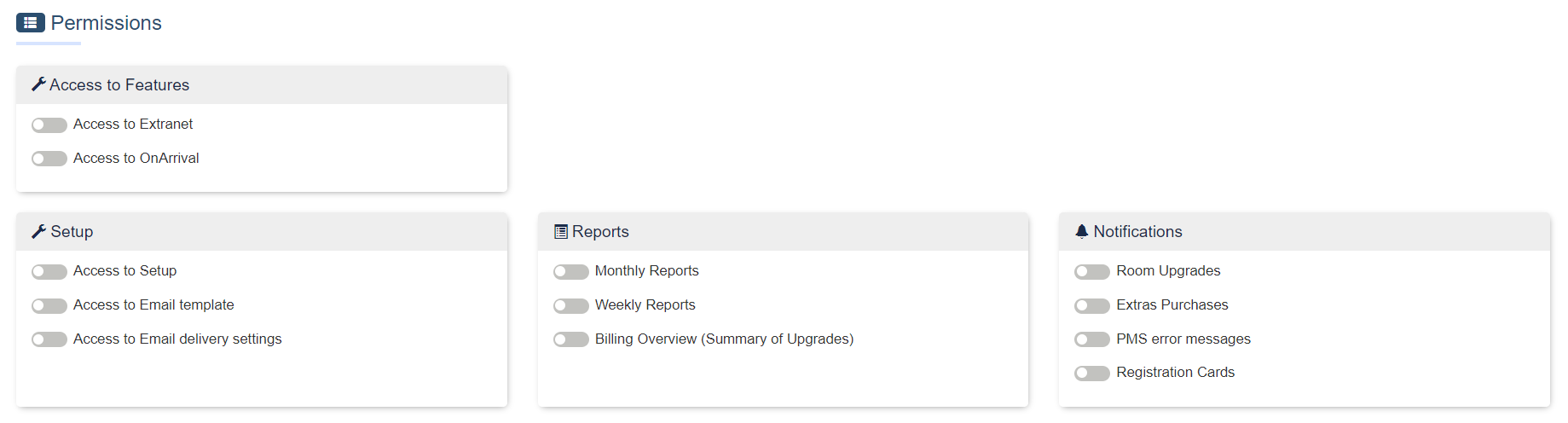
Task: Click the Notifications panel header
Action: coord(1304,232)
